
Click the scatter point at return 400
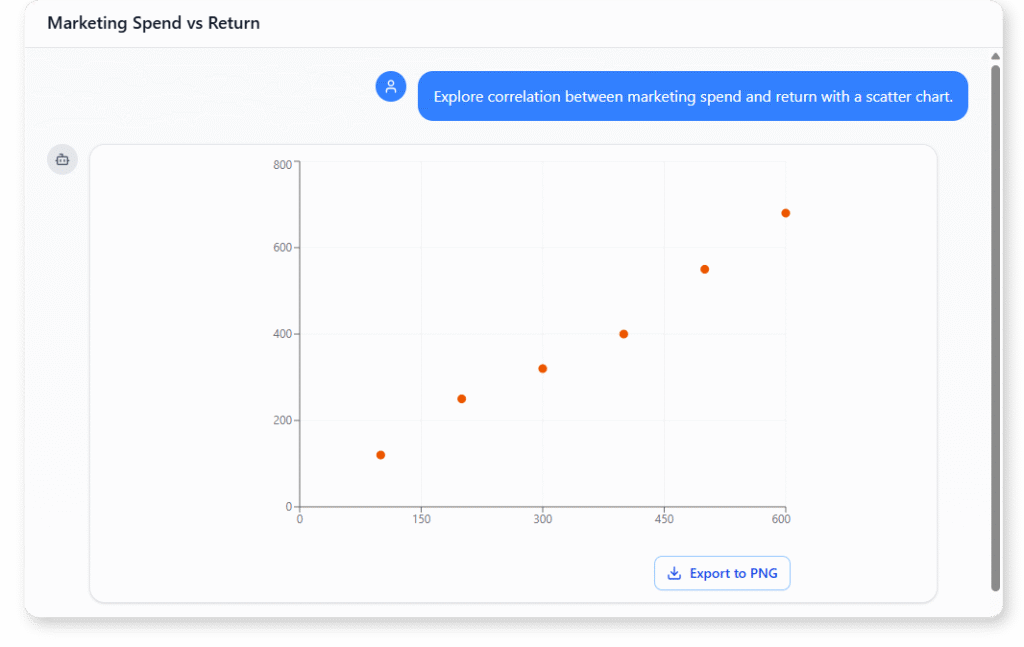coord(624,334)
